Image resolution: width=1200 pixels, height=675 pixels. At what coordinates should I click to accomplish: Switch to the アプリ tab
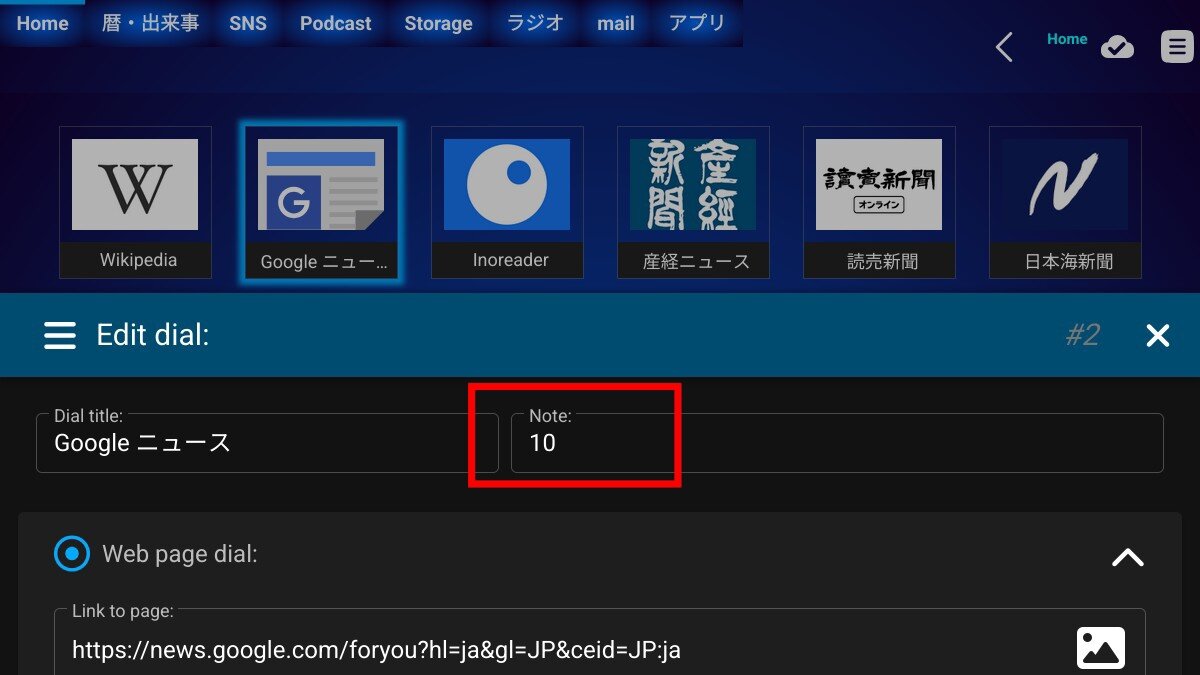click(697, 23)
